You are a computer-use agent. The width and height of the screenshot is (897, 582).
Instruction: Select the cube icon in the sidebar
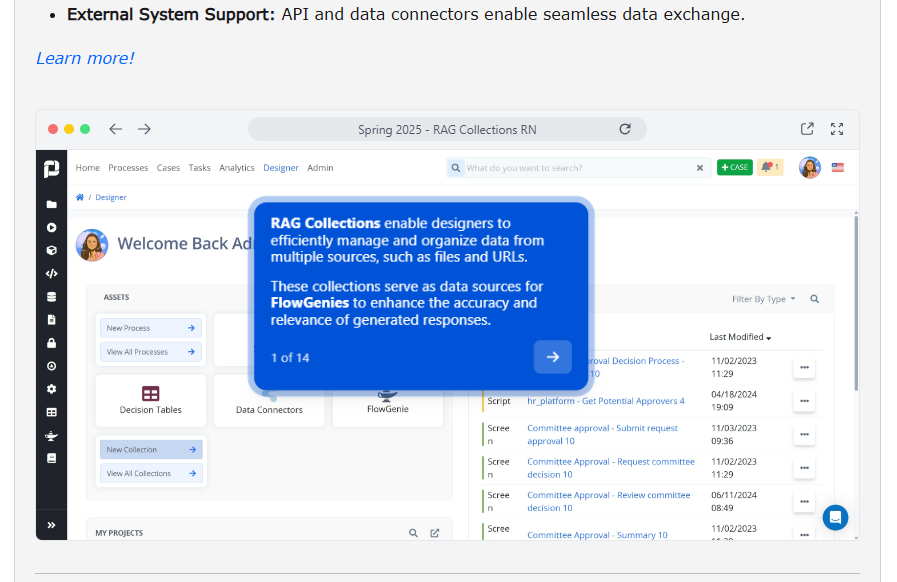click(51, 250)
